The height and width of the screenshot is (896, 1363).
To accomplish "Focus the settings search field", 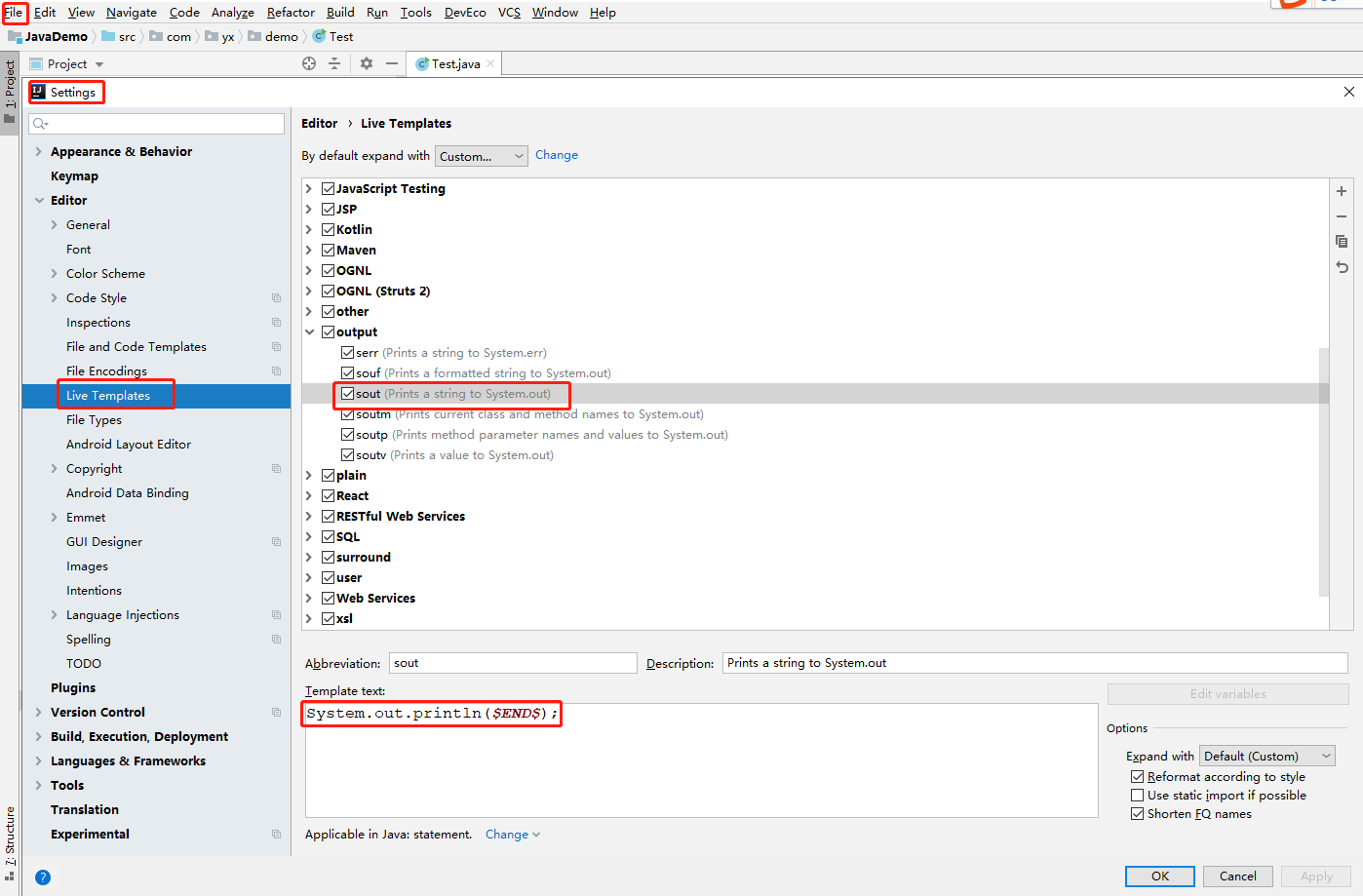I will click(157, 124).
